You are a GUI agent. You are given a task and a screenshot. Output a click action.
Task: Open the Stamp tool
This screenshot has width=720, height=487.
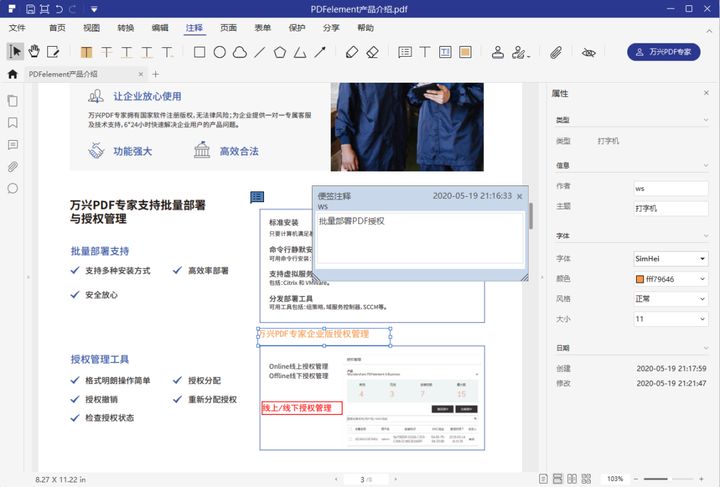[498, 52]
